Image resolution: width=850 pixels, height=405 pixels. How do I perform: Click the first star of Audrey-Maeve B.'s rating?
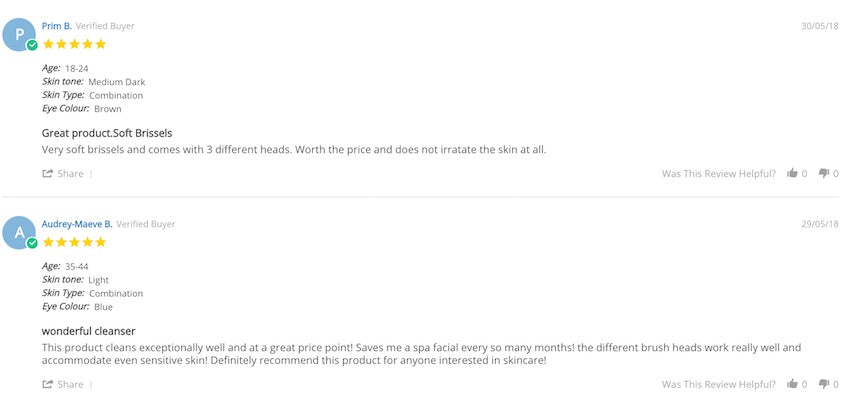pos(48,242)
